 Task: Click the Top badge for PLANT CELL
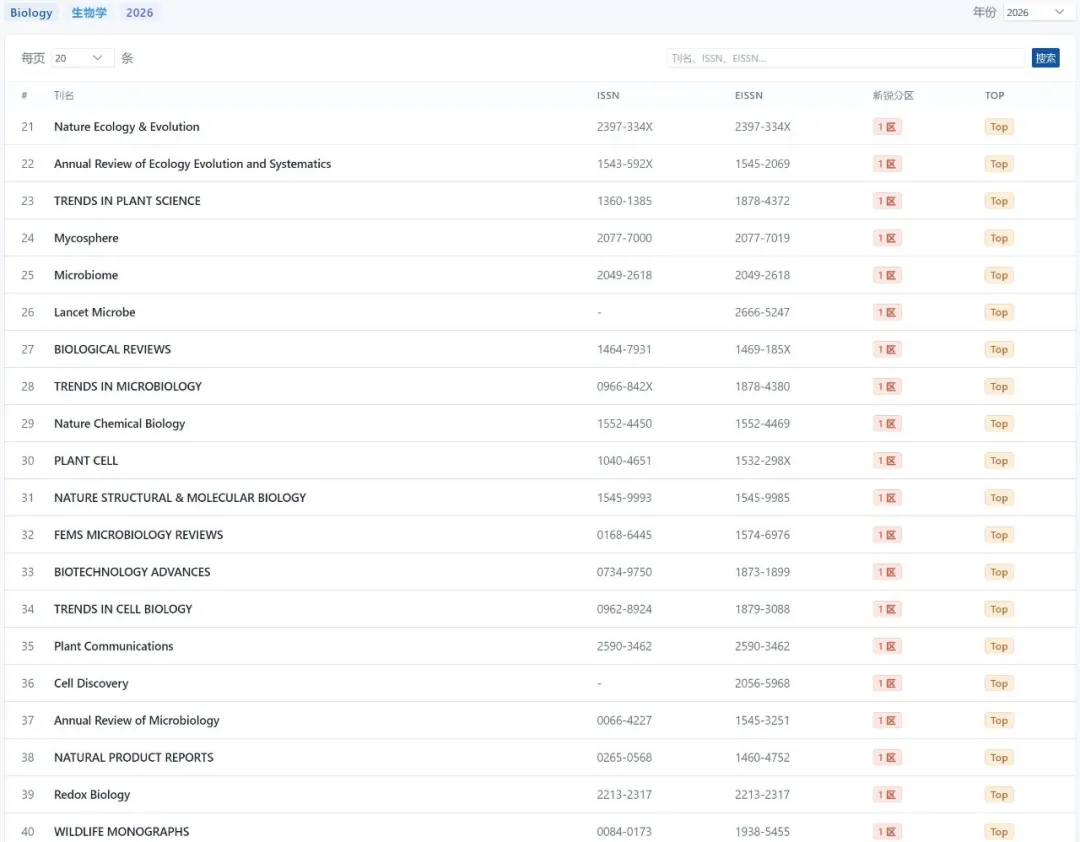pos(998,461)
